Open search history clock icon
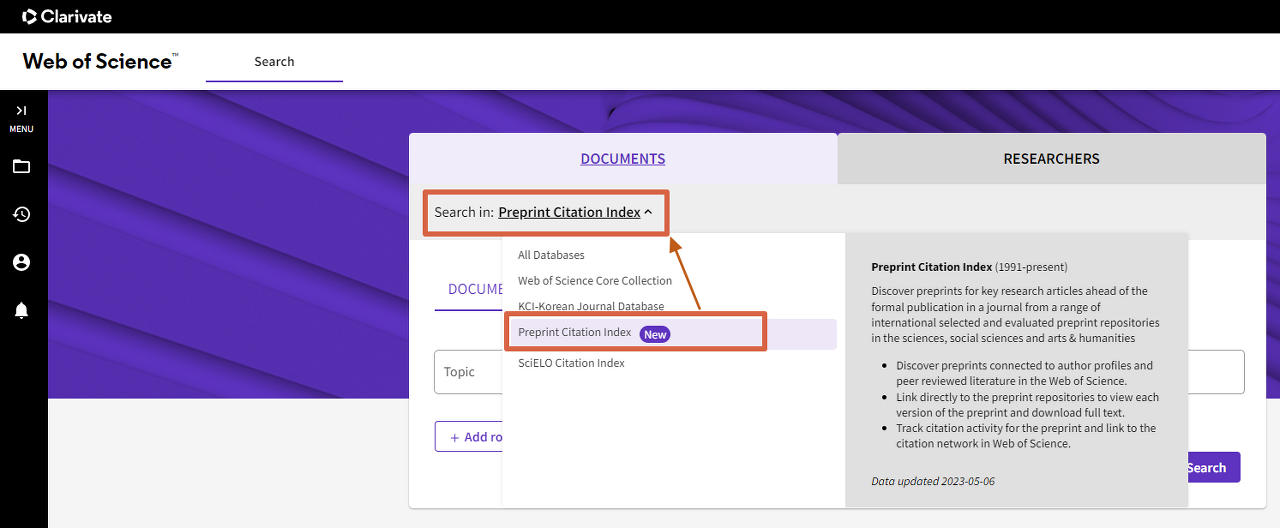This screenshot has height=528, width=1280. pos(21,214)
